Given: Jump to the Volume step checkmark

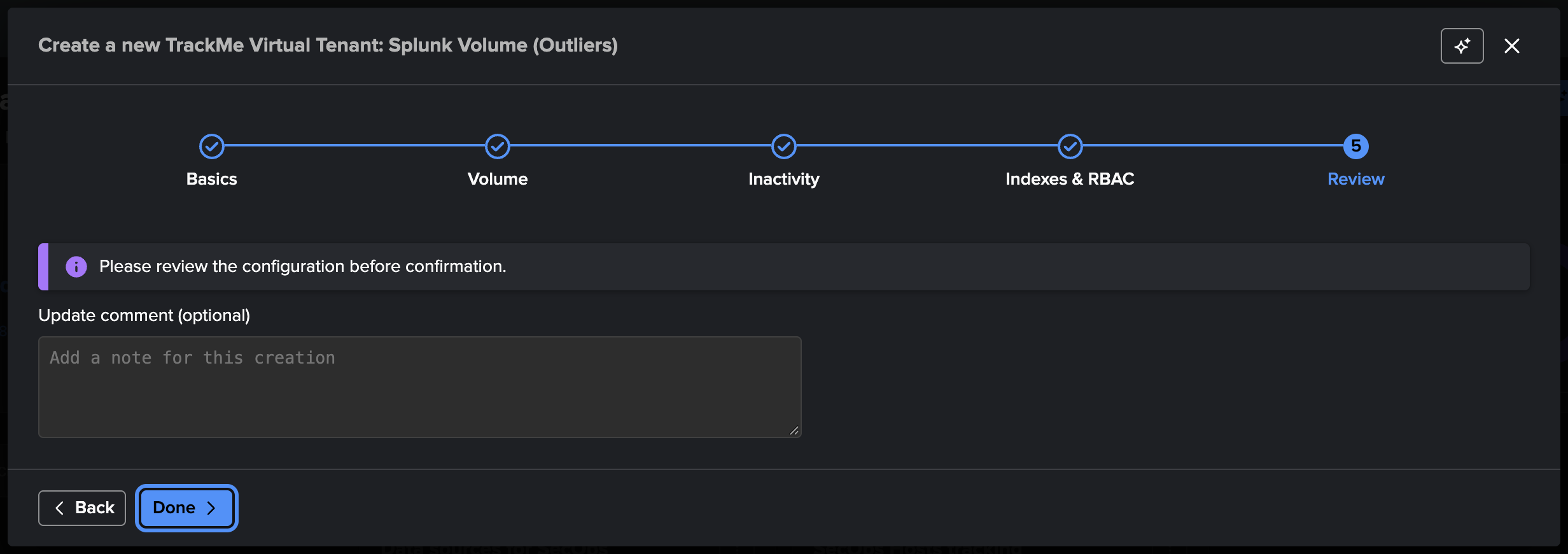Looking at the screenshot, I should (x=498, y=146).
